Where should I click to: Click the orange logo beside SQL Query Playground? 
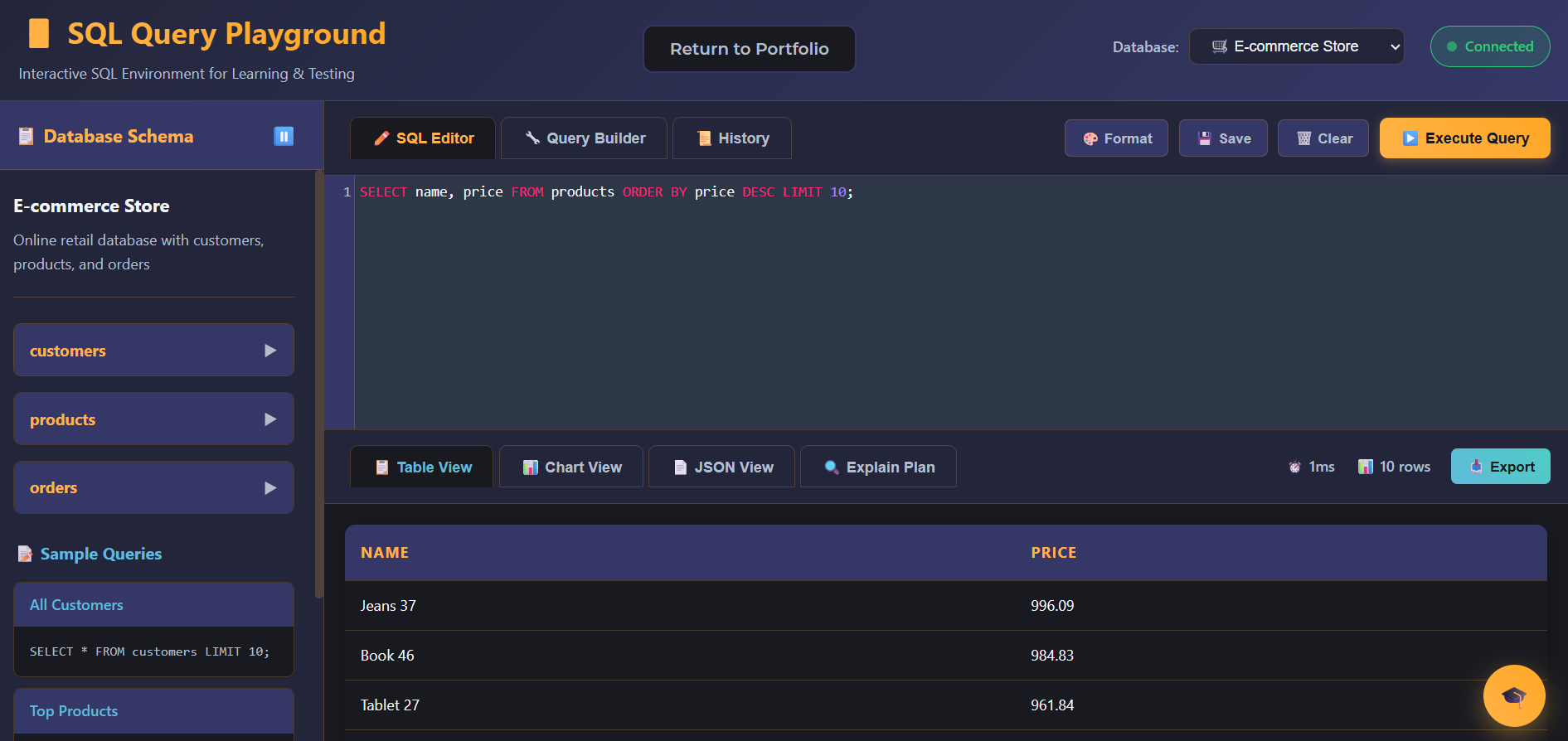(x=39, y=34)
